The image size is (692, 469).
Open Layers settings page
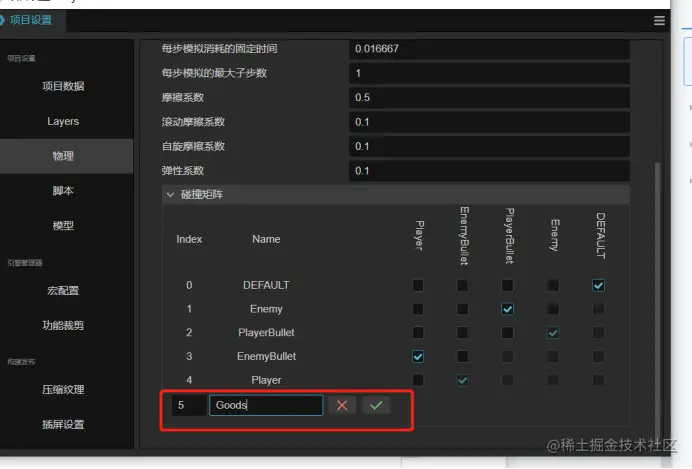pos(63,121)
